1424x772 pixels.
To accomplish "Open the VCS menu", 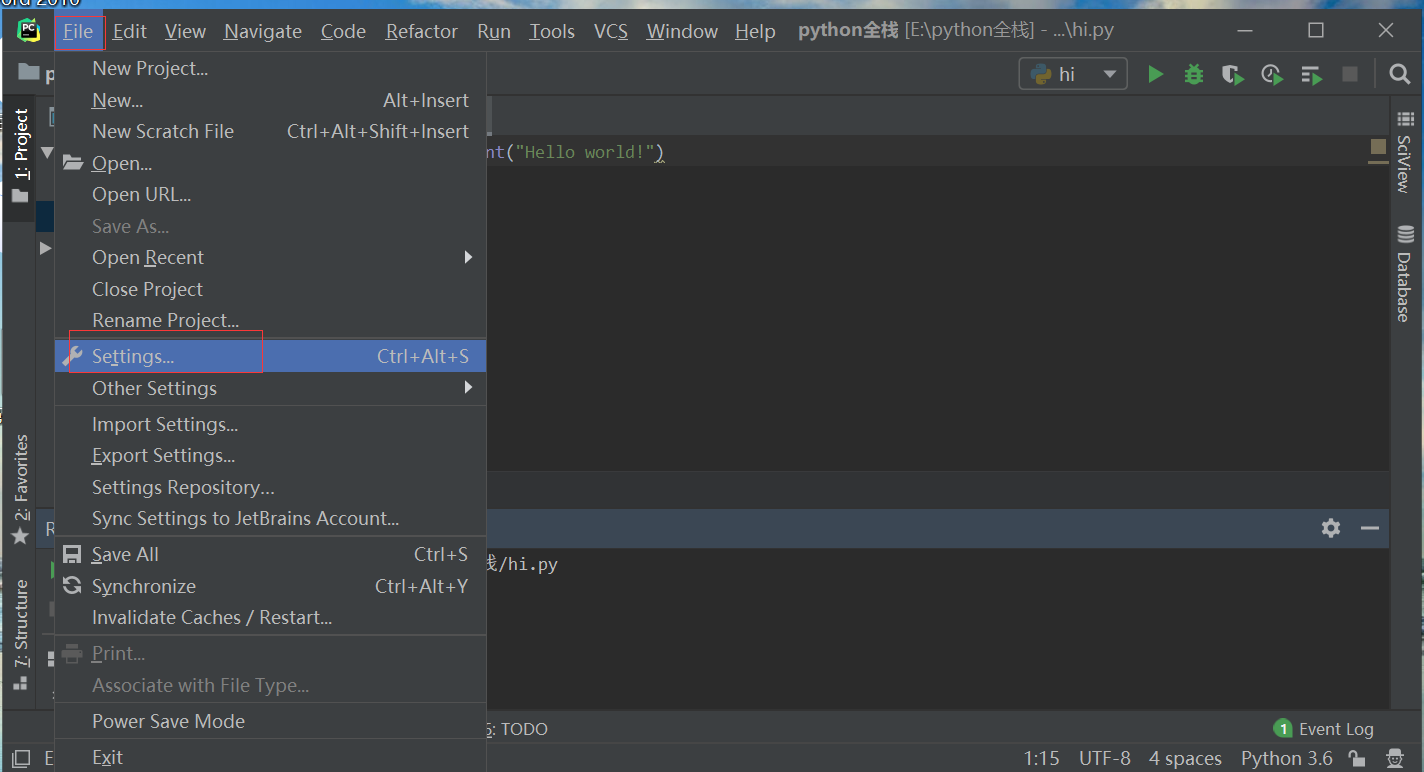I will (x=611, y=32).
